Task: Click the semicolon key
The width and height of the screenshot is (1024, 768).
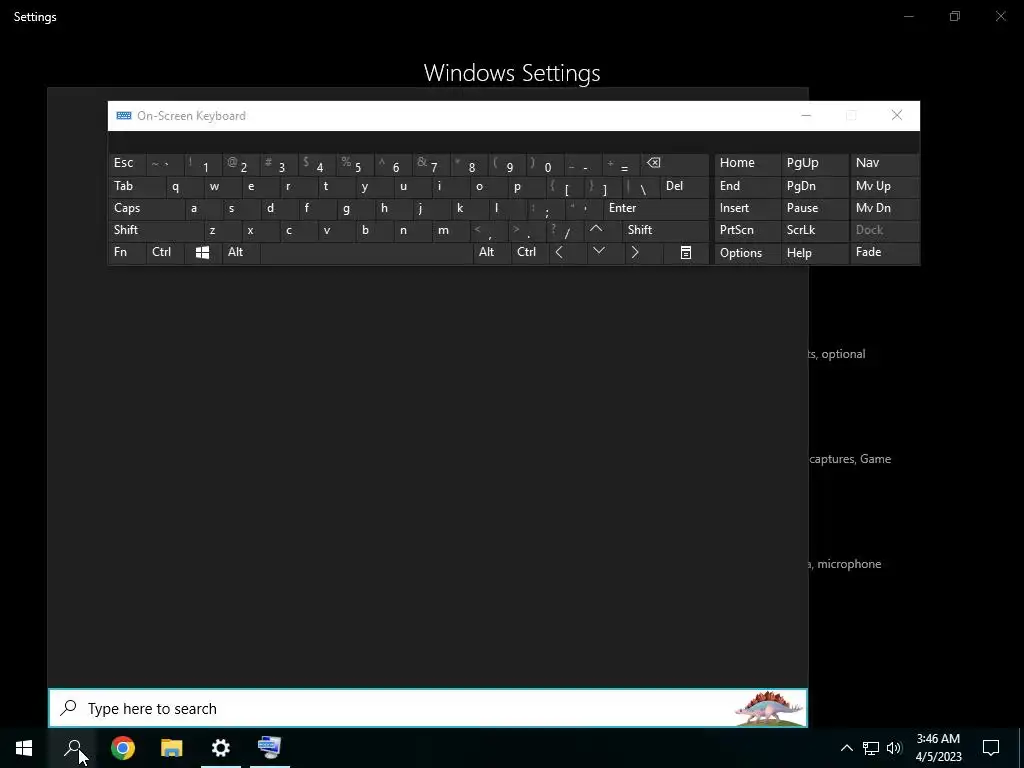Action: pyautogui.click(x=545, y=209)
